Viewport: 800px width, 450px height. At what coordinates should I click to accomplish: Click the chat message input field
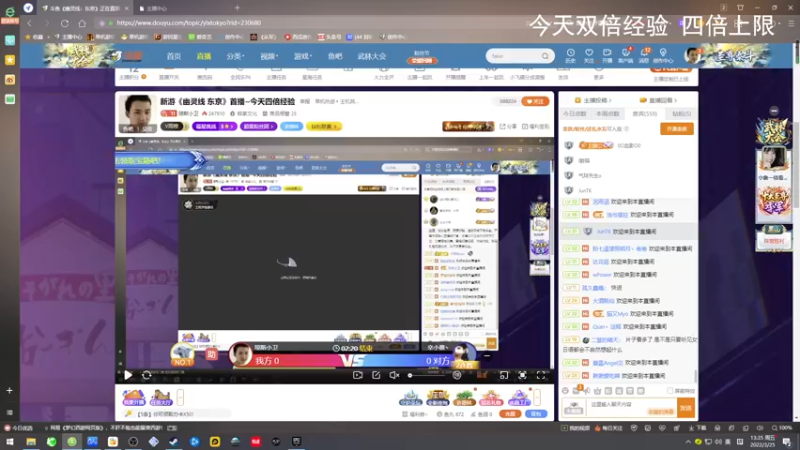click(631, 407)
